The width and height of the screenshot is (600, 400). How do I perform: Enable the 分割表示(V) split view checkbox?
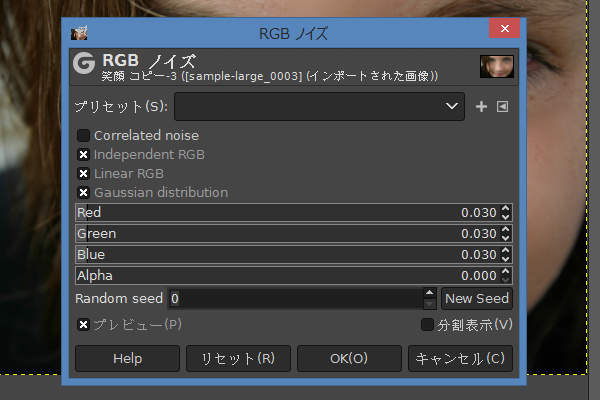427,325
